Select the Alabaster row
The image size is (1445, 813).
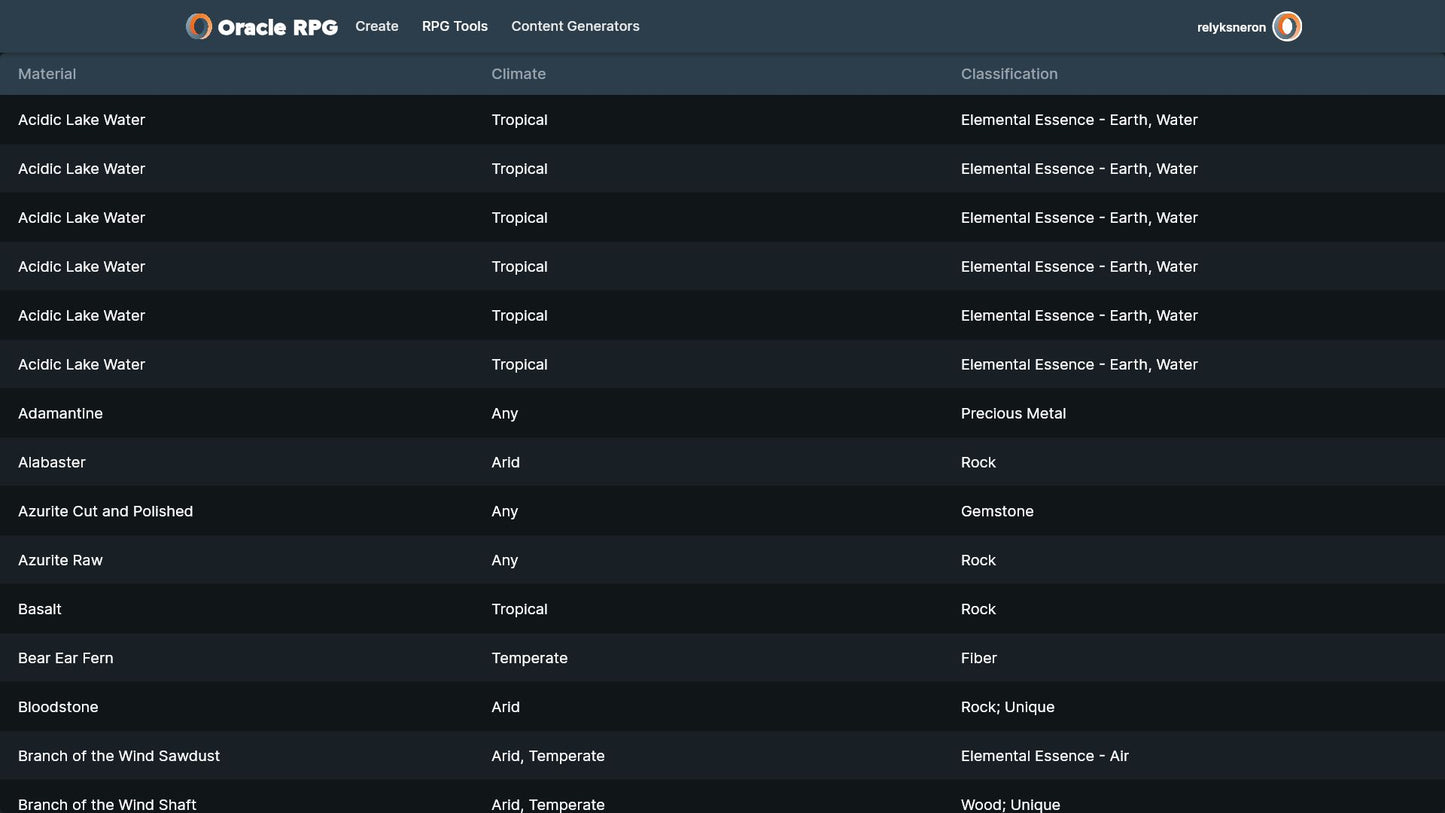pos(52,463)
